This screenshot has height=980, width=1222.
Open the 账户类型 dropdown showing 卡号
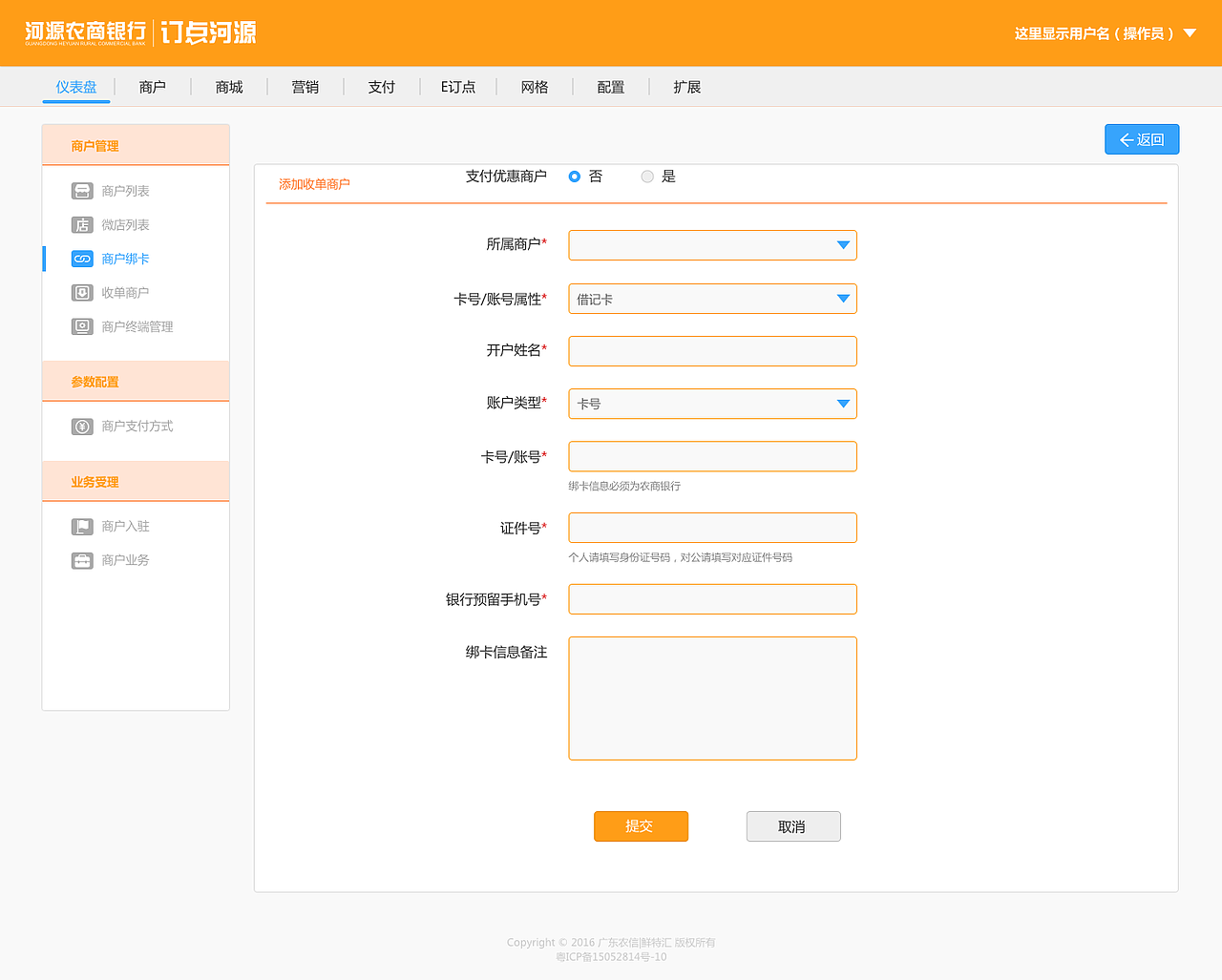click(712, 404)
